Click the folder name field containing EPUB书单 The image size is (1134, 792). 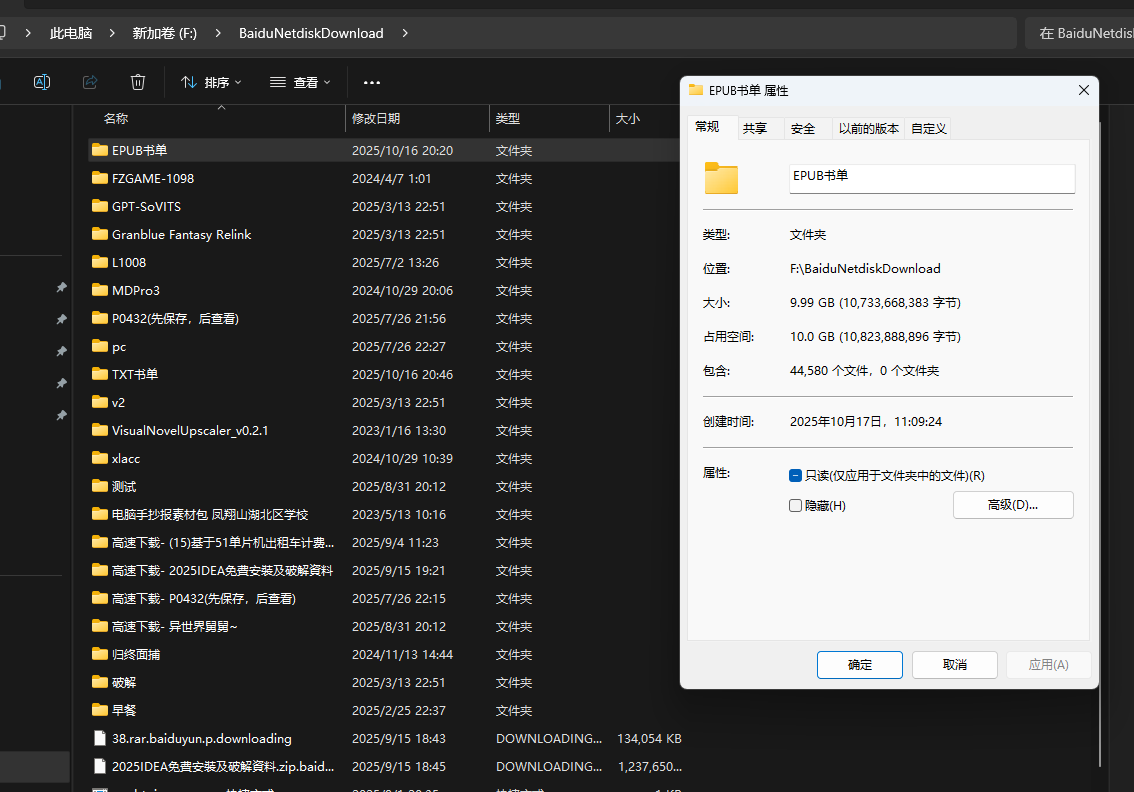click(x=931, y=176)
